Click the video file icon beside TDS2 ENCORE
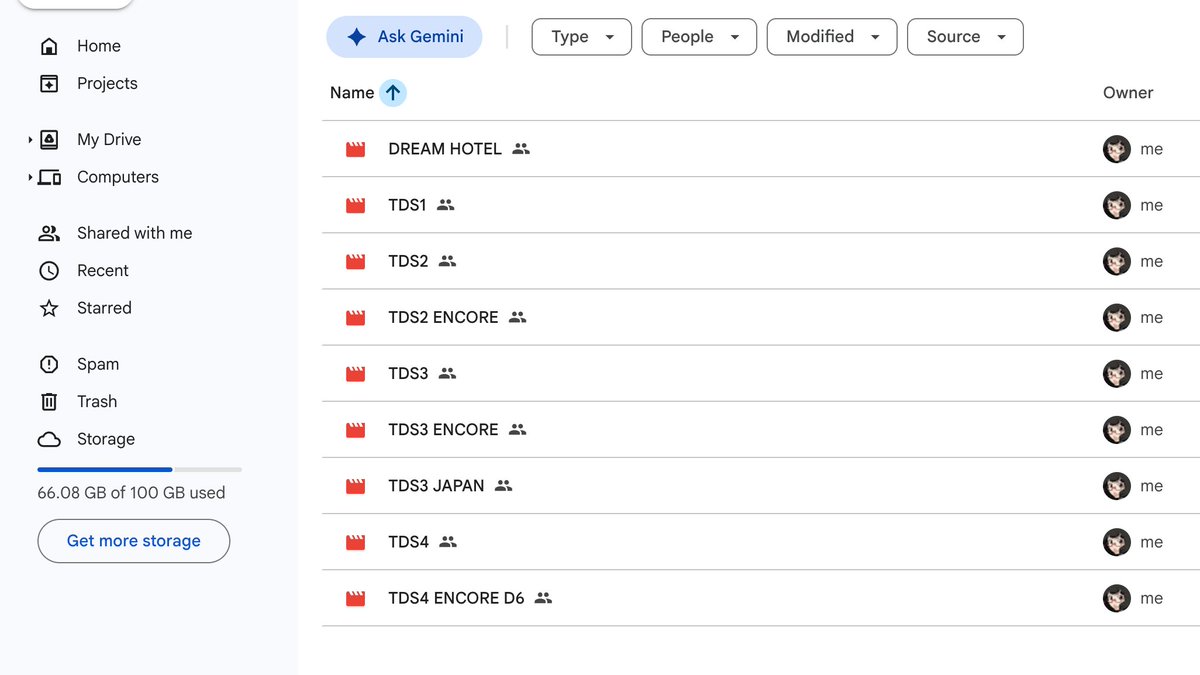Image resolution: width=1200 pixels, height=675 pixels. pos(355,318)
